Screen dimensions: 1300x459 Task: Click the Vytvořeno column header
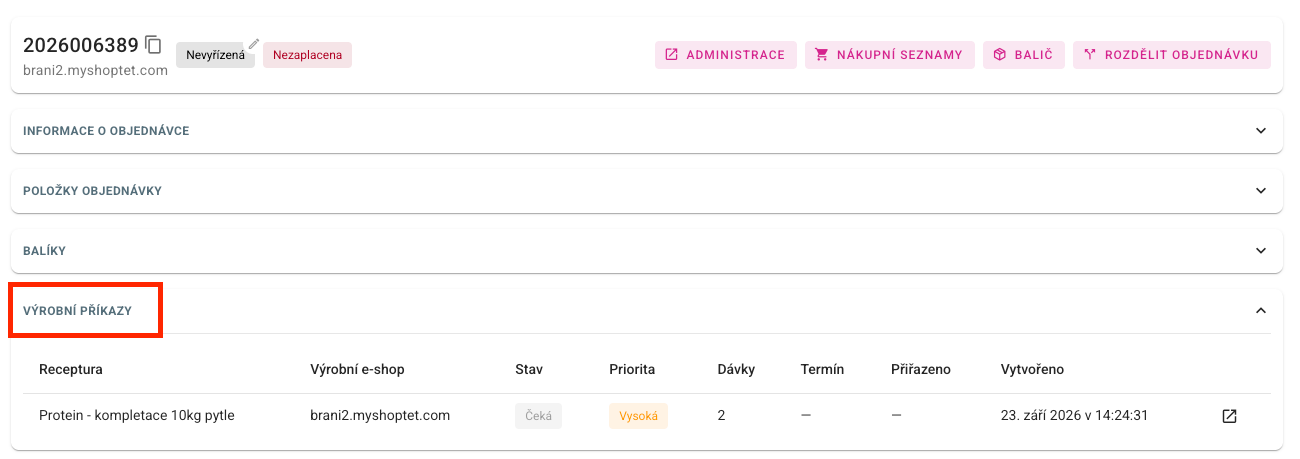1032,369
